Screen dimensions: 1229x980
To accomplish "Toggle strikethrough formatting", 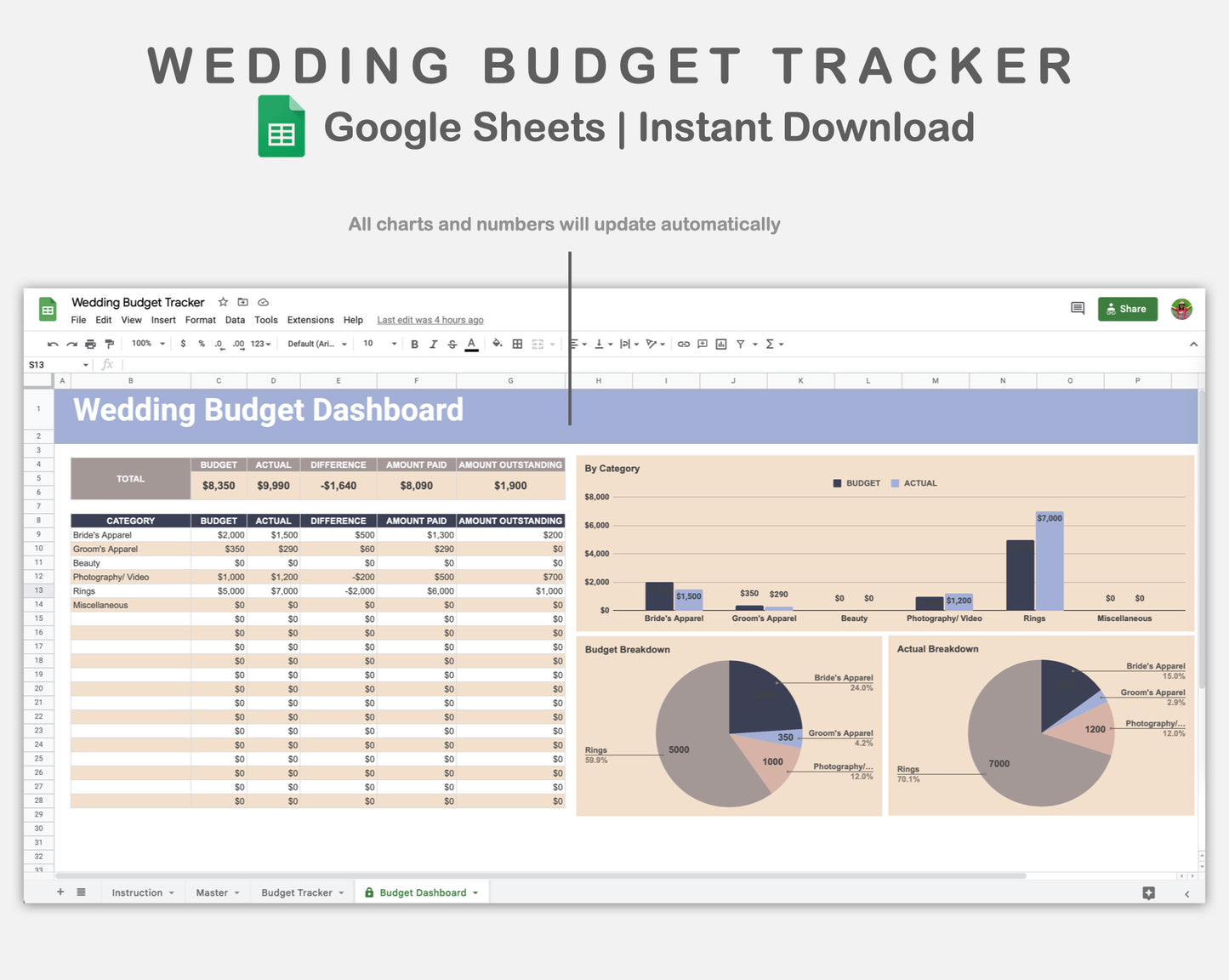I will [x=452, y=344].
